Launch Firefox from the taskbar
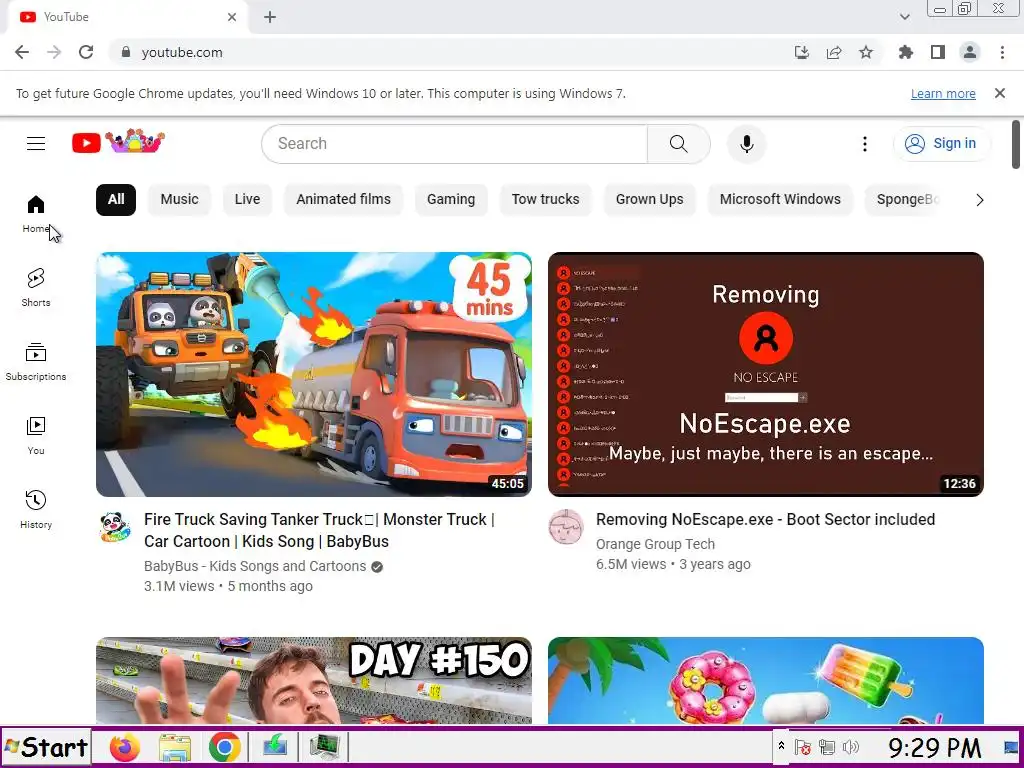1024x768 pixels. [125, 747]
